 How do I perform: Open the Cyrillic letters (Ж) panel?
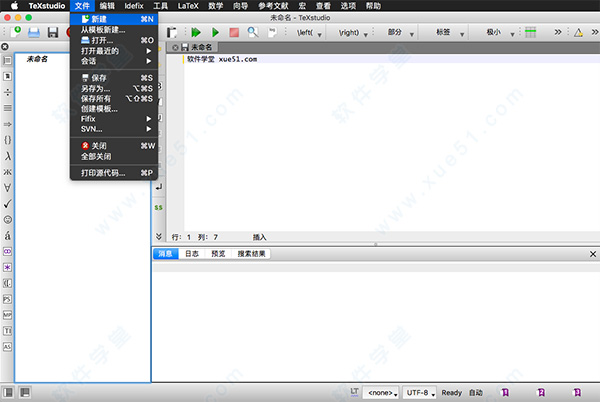pos(7,172)
